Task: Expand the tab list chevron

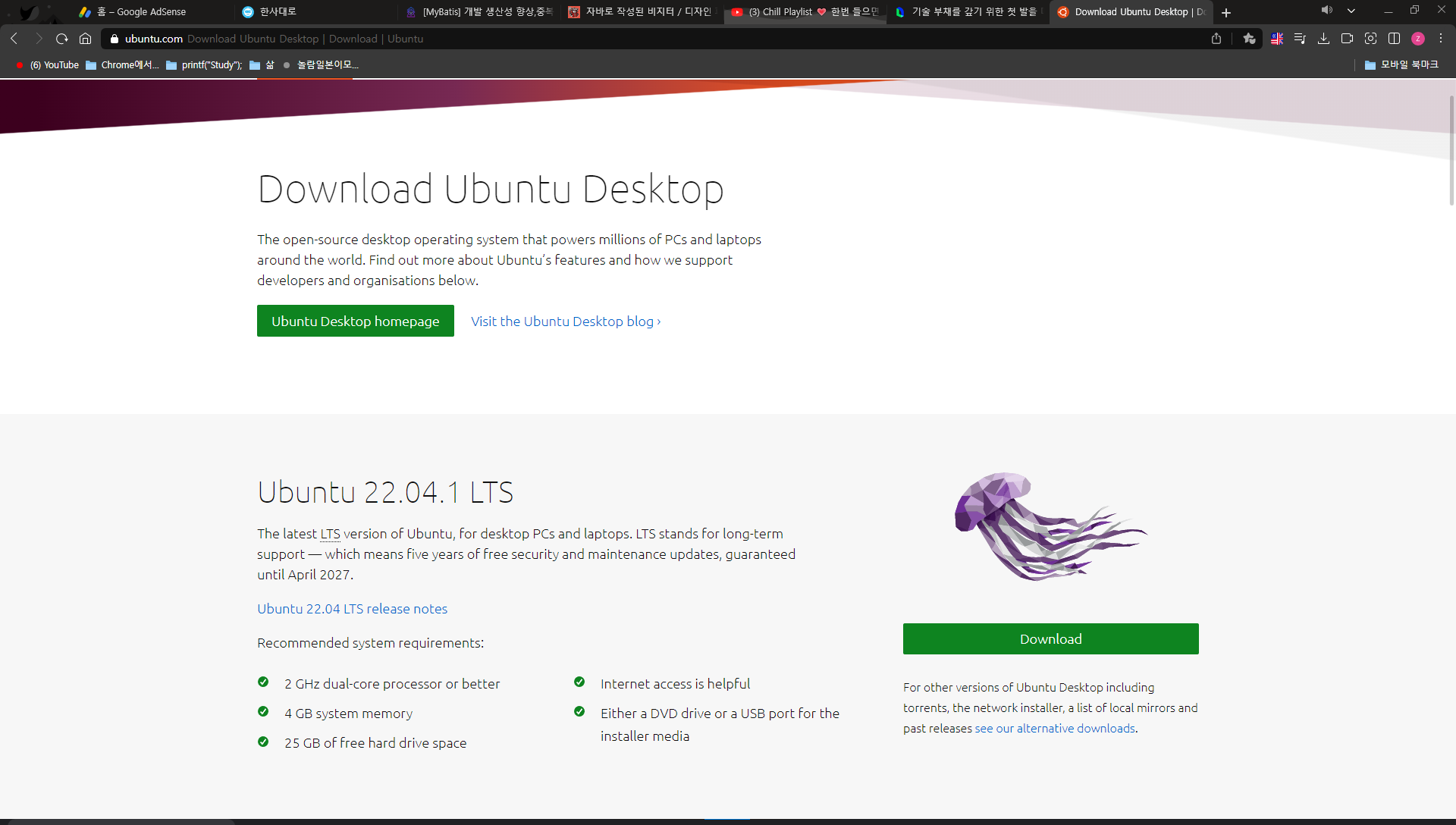Action: coord(1351,11)
